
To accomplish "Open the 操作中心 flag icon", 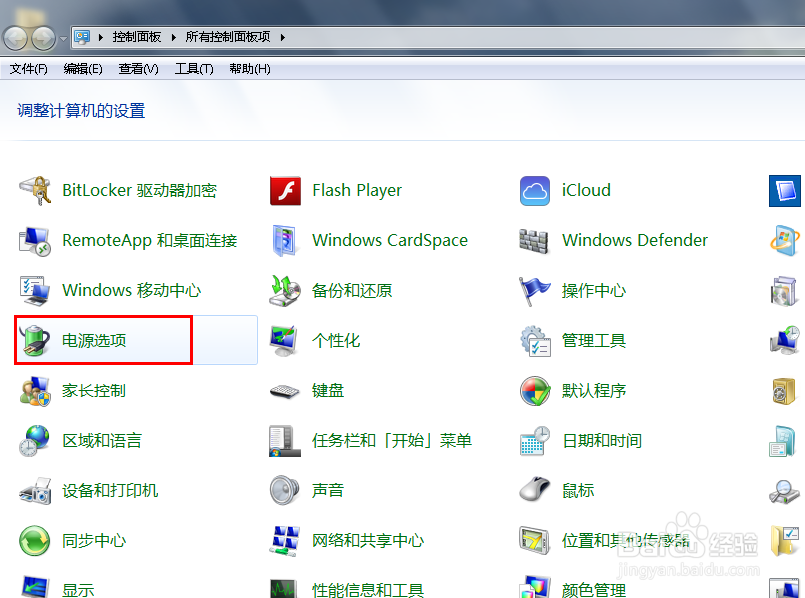I will coord(535,291).
